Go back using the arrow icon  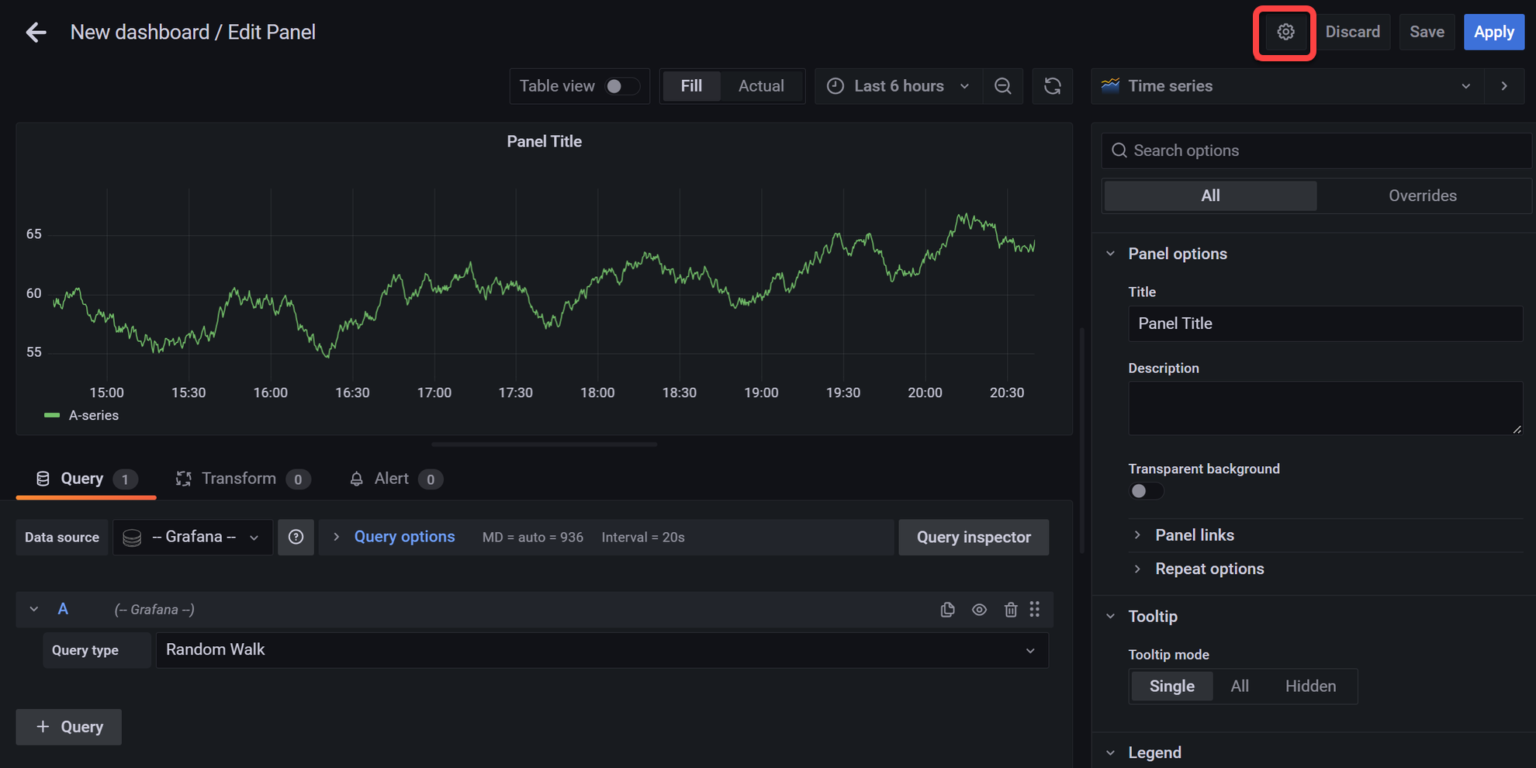[36, 32]
